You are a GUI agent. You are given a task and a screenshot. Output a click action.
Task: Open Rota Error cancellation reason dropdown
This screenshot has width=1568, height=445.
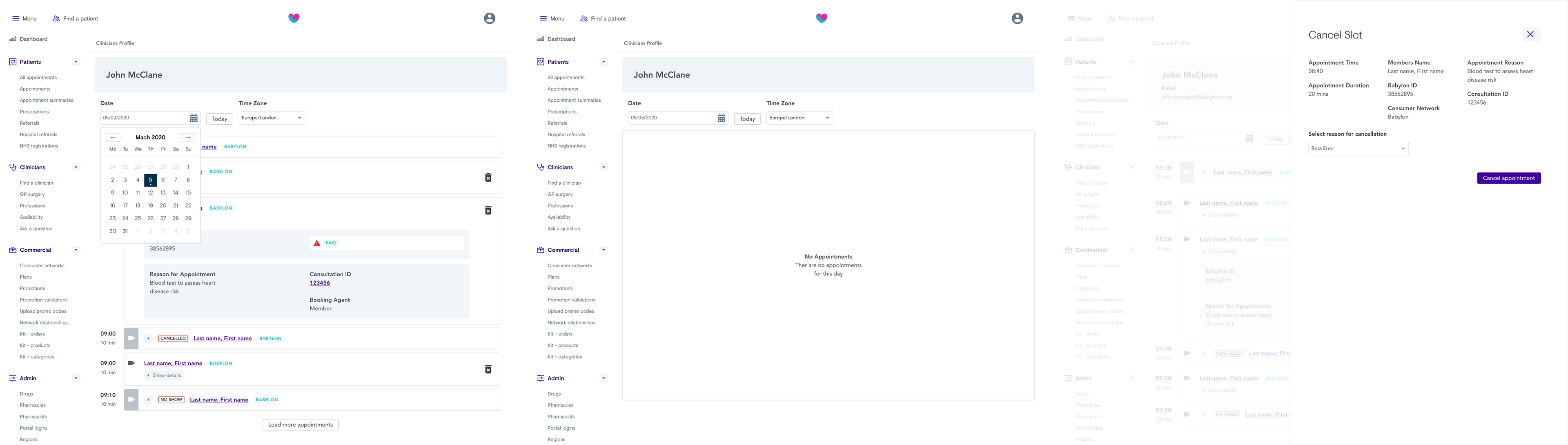point(1359,148)
